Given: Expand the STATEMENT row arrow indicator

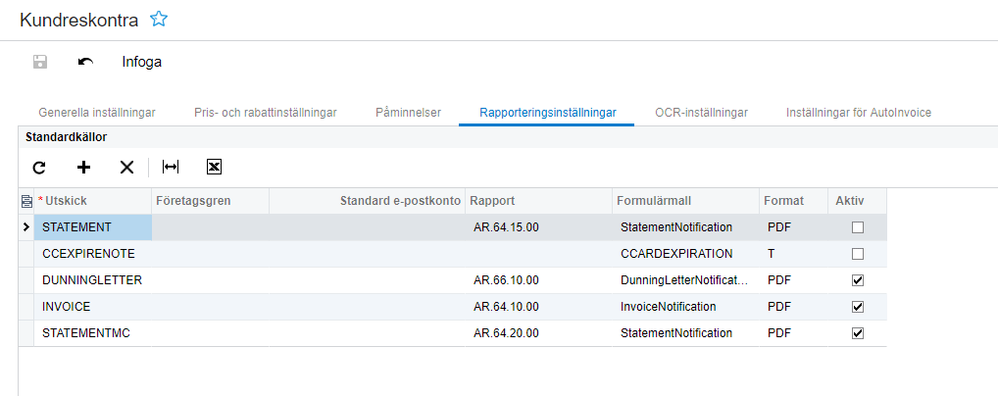Looking at the screenshot, I should pyautogui.click(x=26, y=227).
